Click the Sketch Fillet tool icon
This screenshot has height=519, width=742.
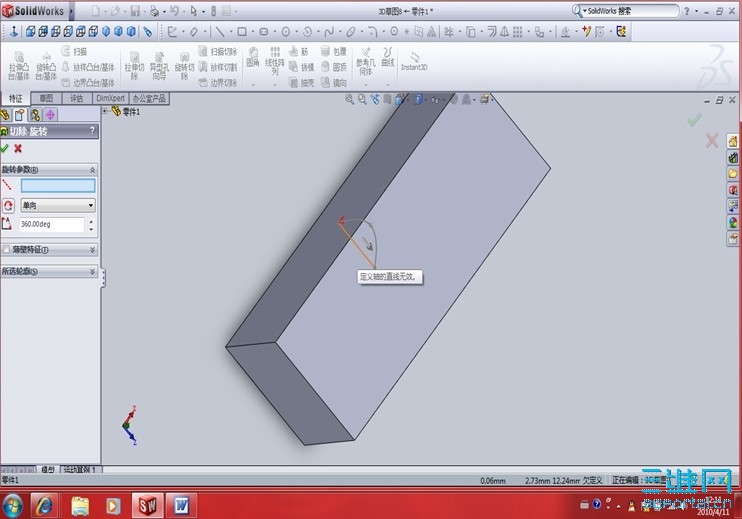(x=372, y=32)
